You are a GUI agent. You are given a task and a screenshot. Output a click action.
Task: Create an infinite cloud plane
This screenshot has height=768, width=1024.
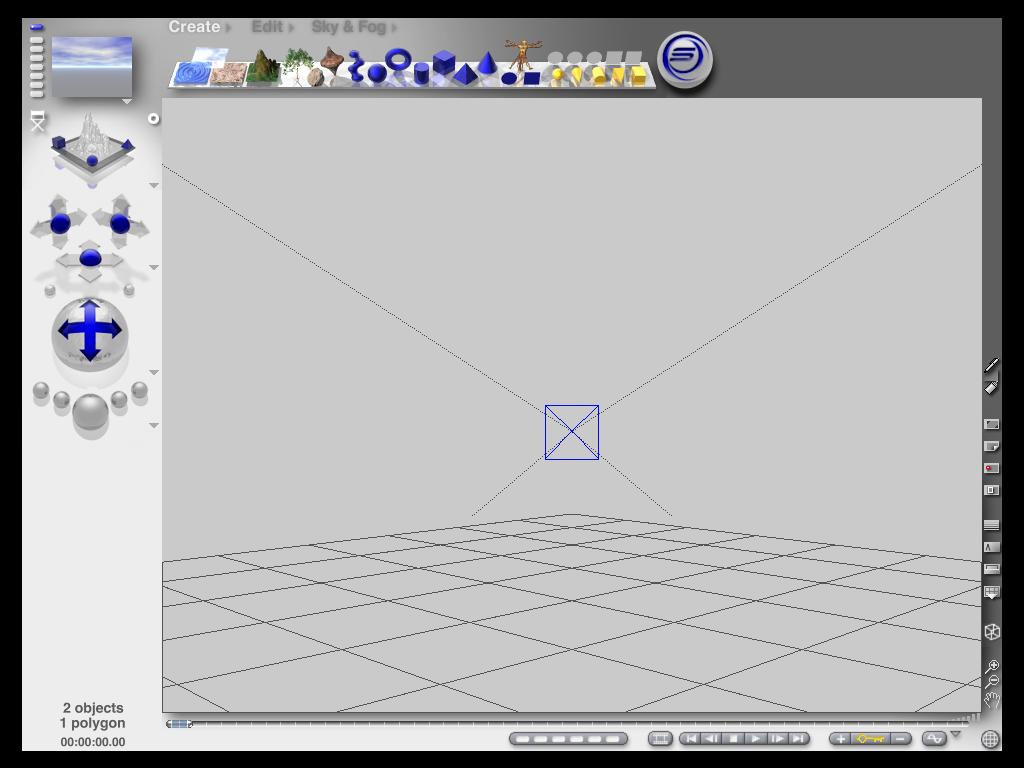tap(210, 54)
